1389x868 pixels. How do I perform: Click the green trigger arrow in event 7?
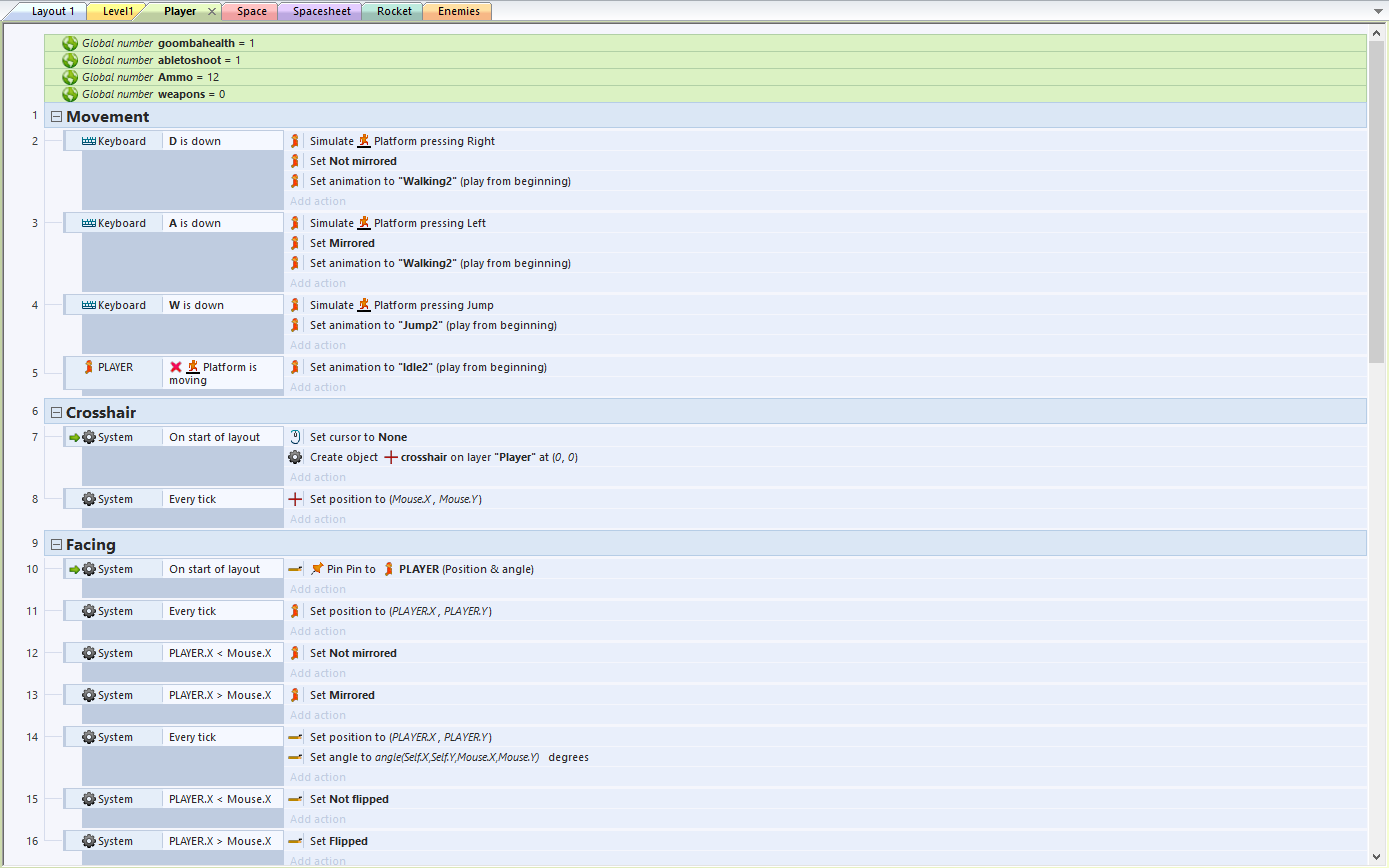coord(74,437)
